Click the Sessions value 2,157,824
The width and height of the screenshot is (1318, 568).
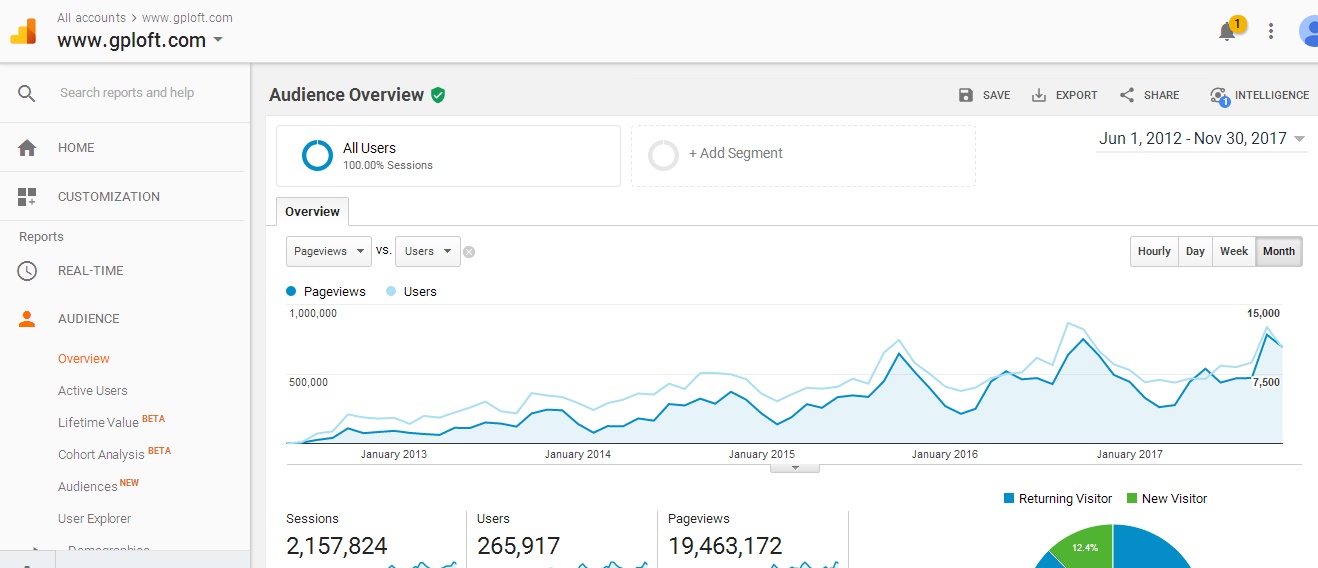click(x=337, y=546)
